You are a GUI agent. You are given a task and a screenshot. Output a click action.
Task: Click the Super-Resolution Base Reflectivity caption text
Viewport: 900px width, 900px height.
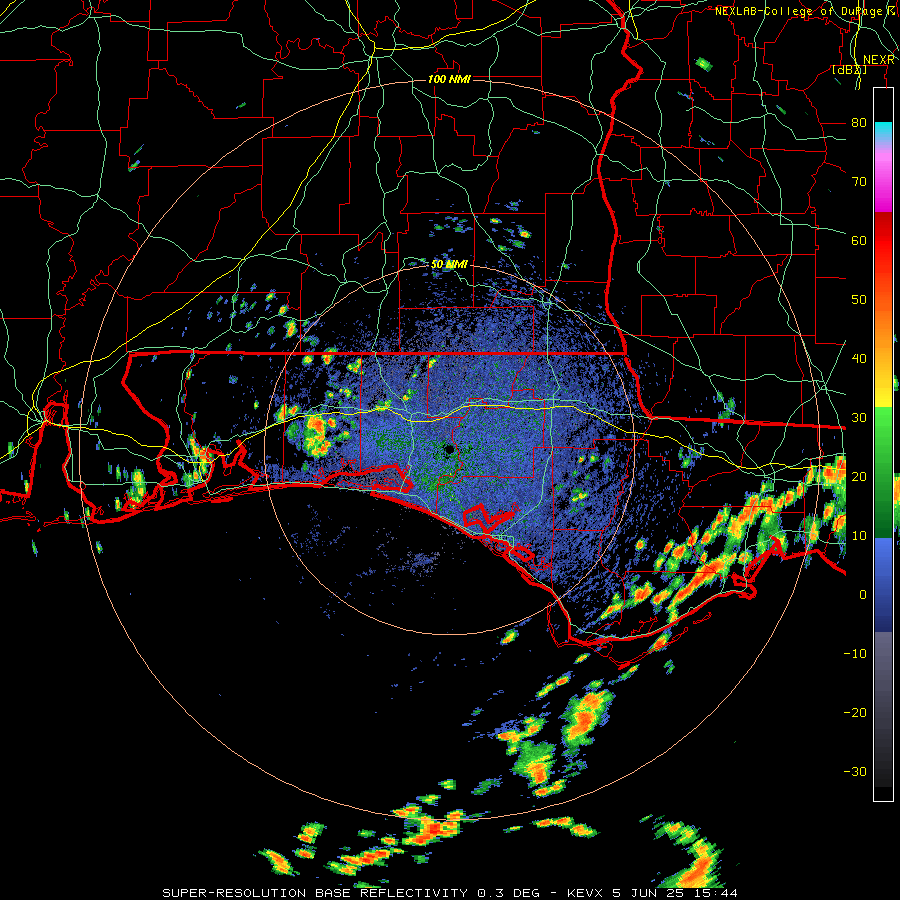coord(314,893)
